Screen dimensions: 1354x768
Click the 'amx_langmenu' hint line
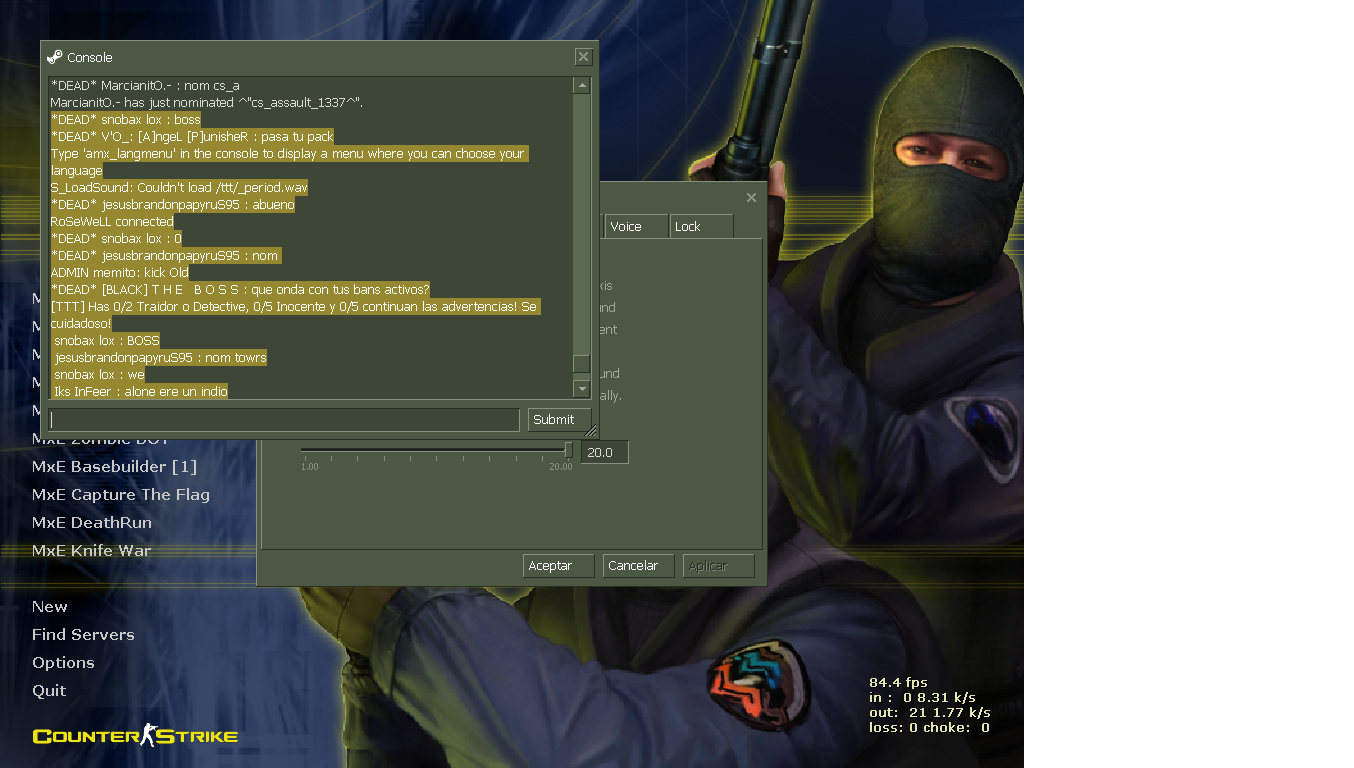(288, 162)
